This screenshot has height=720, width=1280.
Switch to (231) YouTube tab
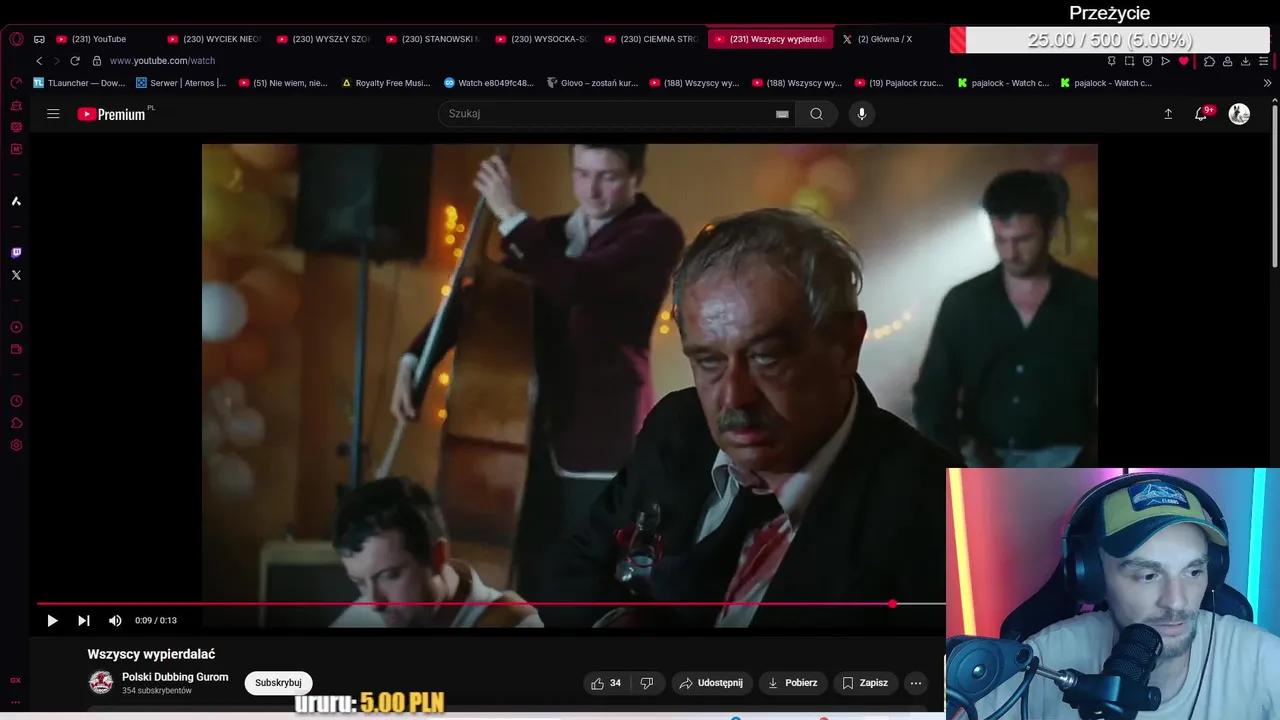[99, 39]
